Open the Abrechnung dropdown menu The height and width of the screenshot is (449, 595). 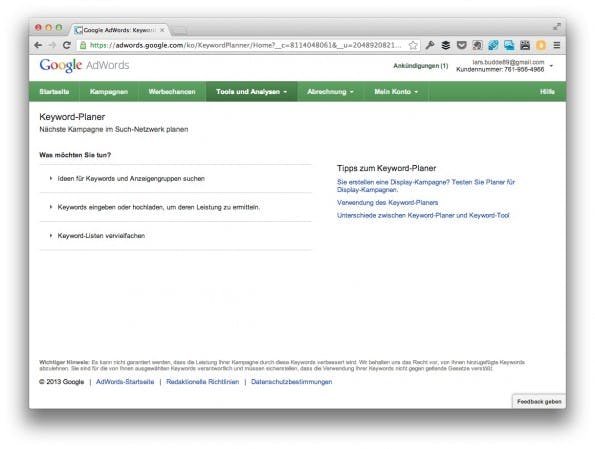click(331, 91)
